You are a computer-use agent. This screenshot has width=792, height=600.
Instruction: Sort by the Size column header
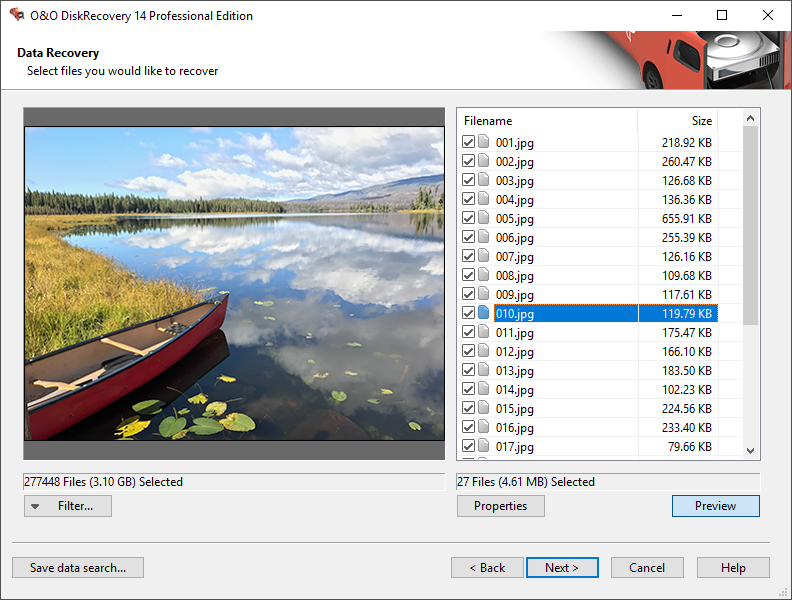click(x=677, y=121)
